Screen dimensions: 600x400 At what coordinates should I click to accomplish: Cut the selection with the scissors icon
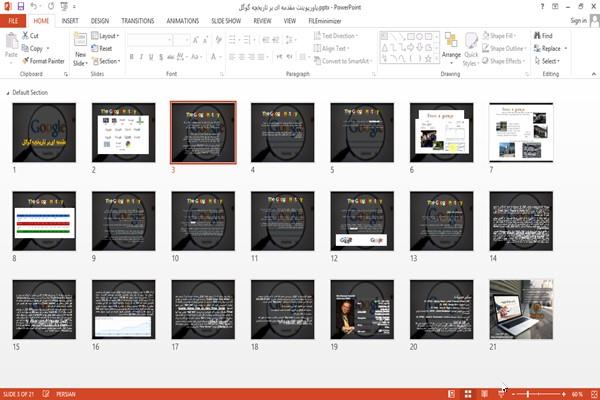tap(31, 36)
